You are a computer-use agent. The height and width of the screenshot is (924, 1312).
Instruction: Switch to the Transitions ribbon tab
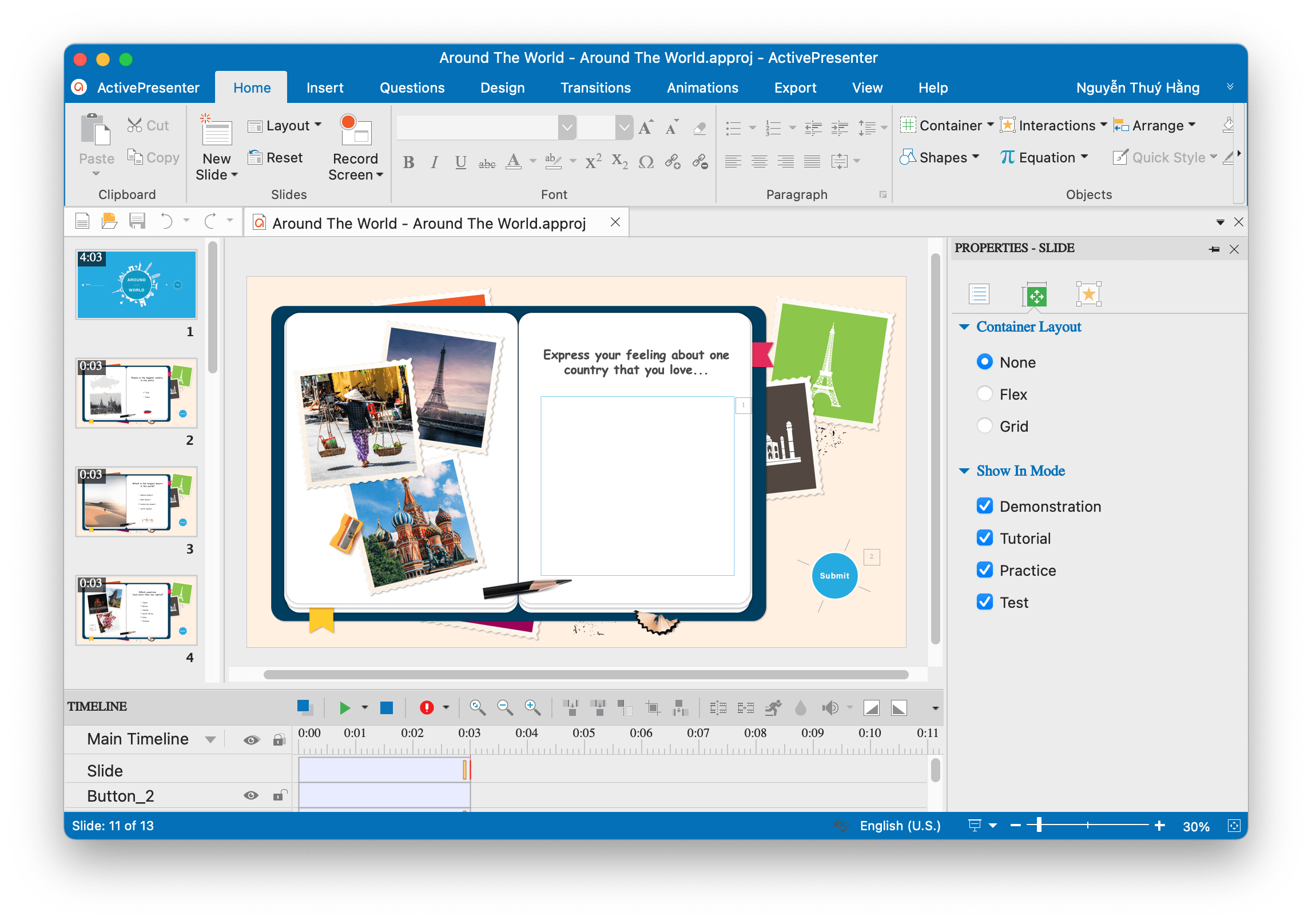(x=595, y=87)
